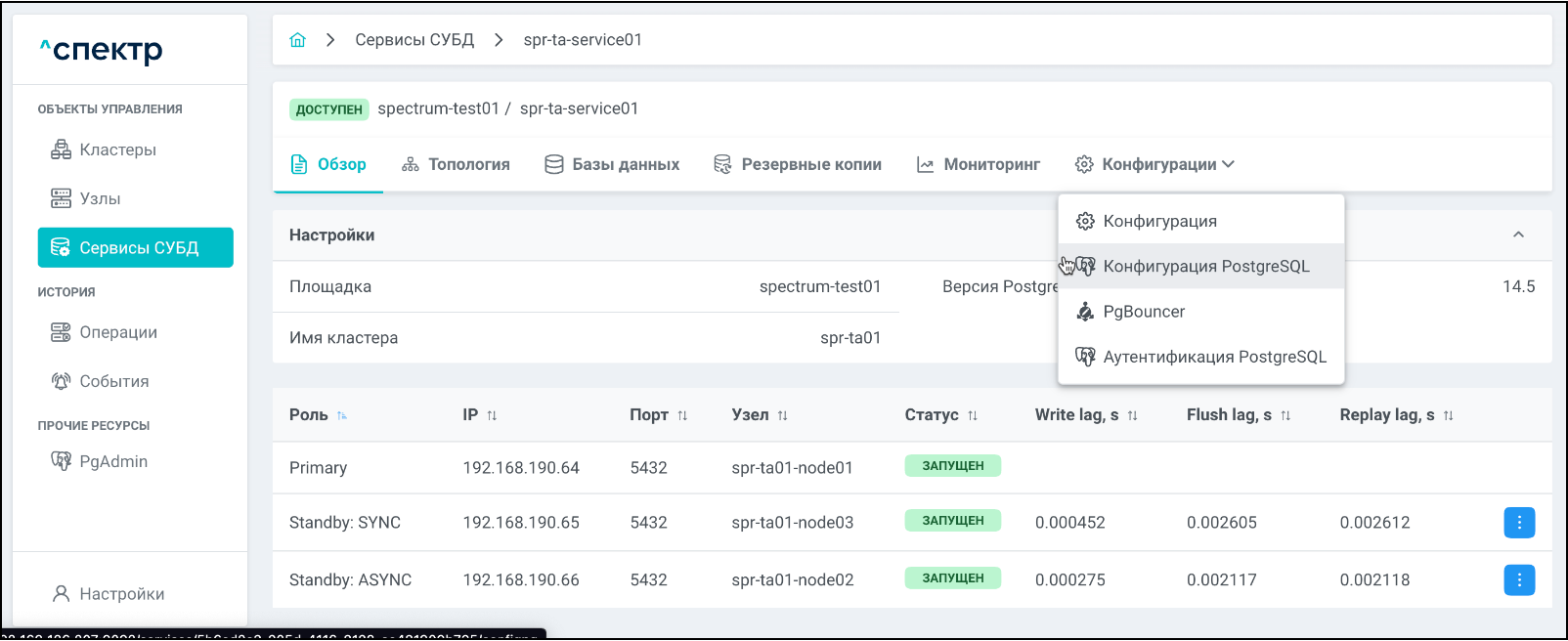Open События history page
The image size is (1568, 641).
pyautogui.click(x=113, y=381)
